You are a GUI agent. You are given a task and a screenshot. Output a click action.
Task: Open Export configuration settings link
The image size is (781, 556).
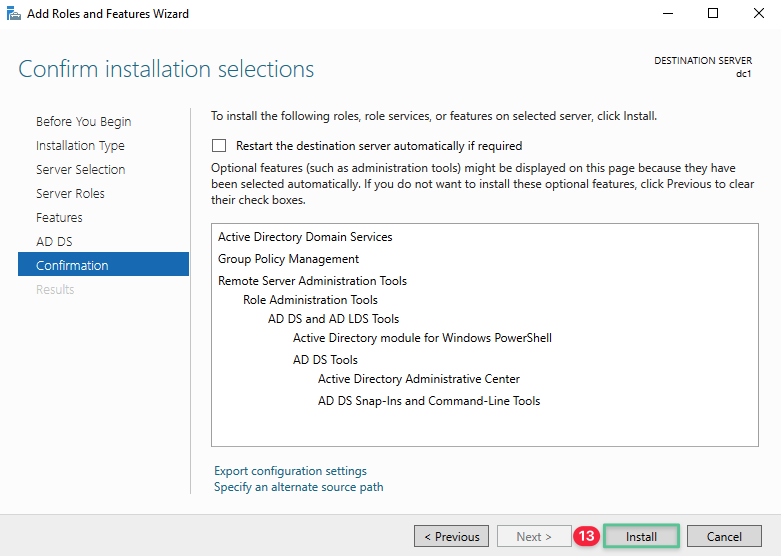tap(290, 471)
